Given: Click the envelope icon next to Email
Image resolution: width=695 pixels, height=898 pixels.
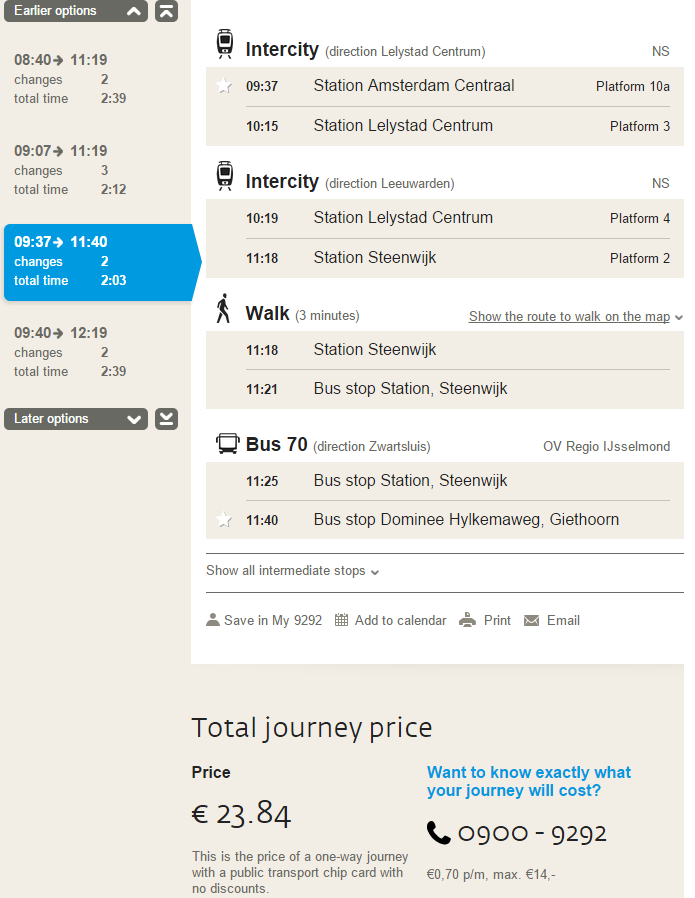Looking at the screenshot, I should [x=531, y=620].
